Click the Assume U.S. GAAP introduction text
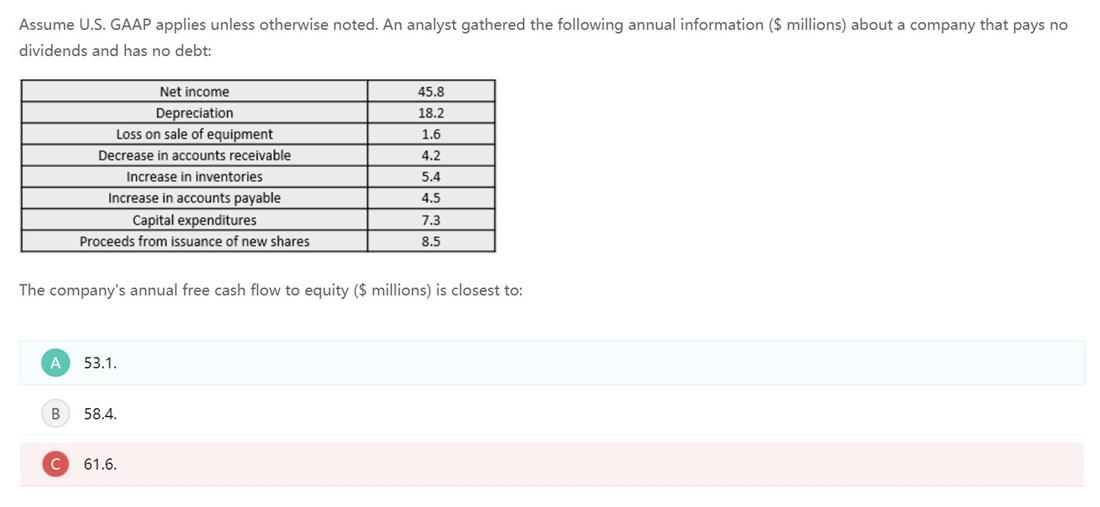Viewport: 1100px width, 507px height. (x=543, y=38)
